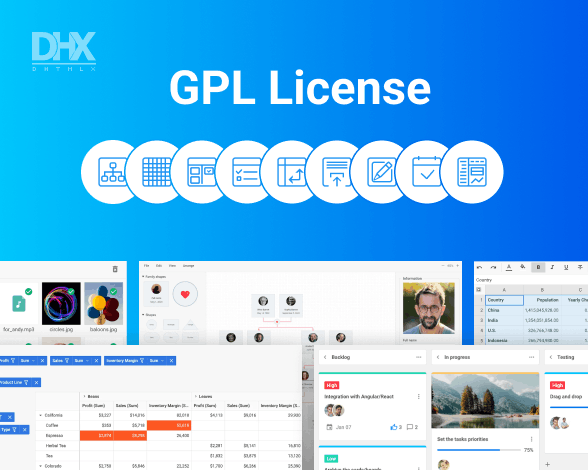Click the man's portrait in Information panel
This screenshot has height=470, width=588.
point(429,308)
